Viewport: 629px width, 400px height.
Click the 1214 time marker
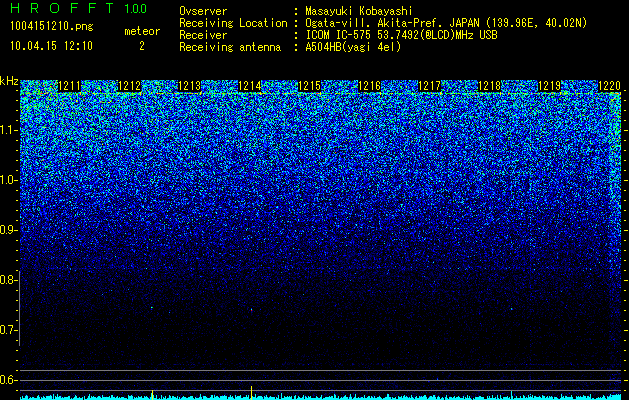[x=250, y=85]
